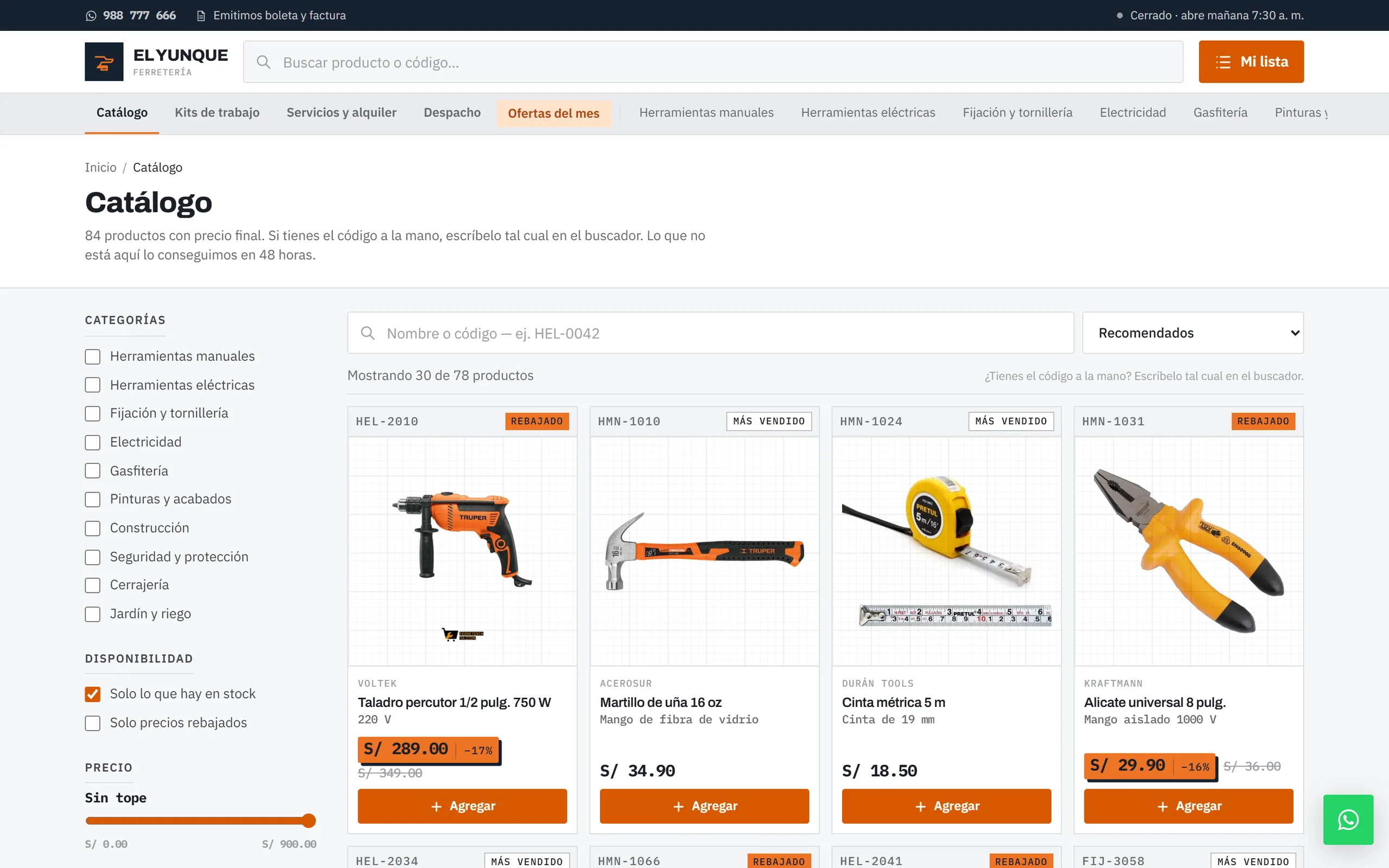Focus the 'Nombre o código' filter field
Viewport: 1389px width, 868px height.
pos(711,333)
